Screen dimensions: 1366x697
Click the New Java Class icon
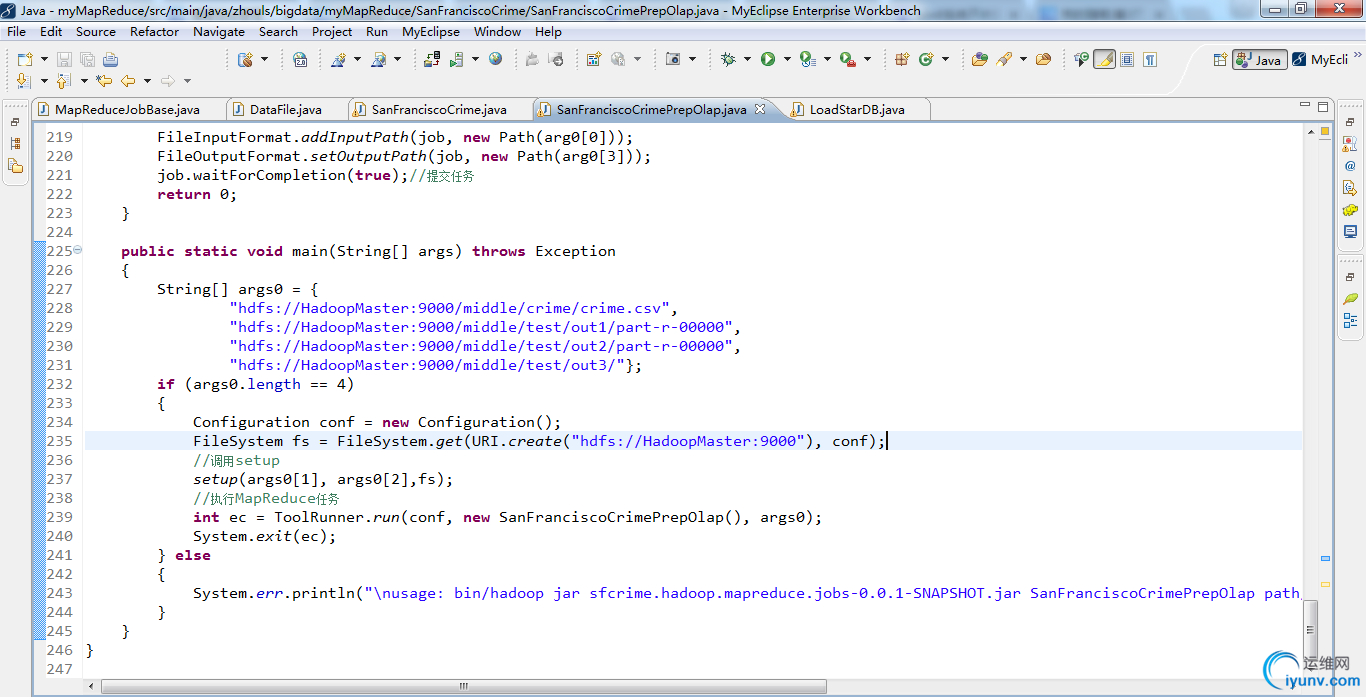(925, 59)
